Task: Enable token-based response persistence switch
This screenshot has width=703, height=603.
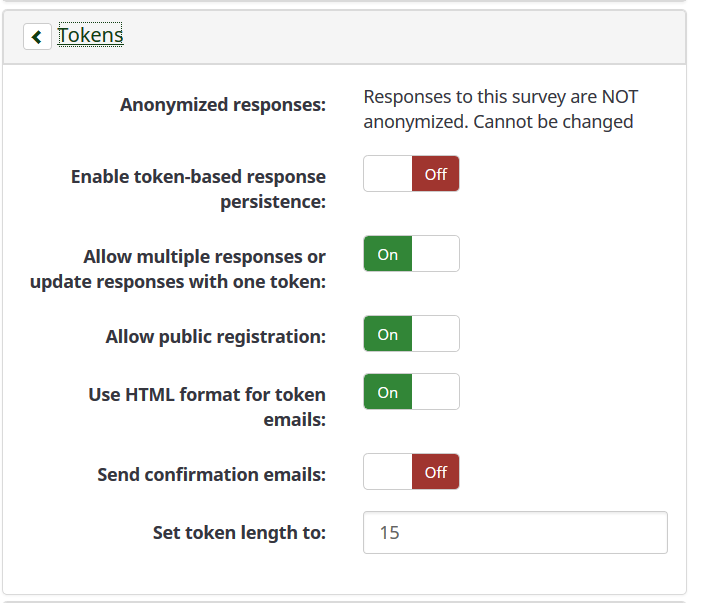Action: 411,174
